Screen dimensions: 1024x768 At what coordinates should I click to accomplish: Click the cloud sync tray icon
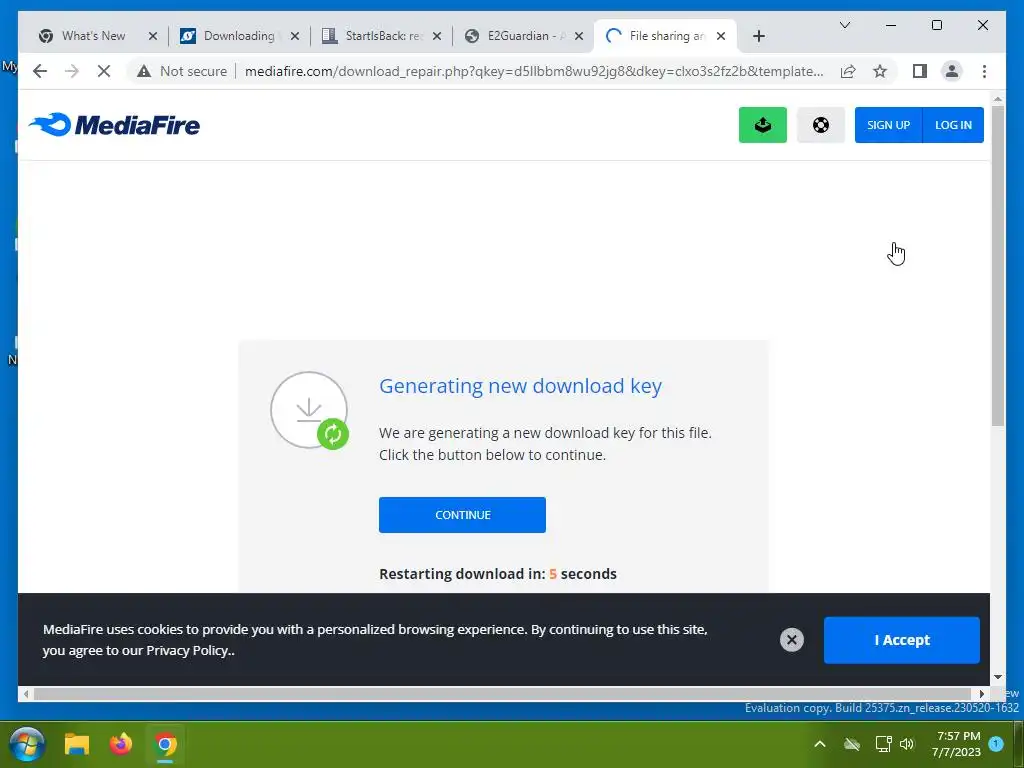coord(852,744)
